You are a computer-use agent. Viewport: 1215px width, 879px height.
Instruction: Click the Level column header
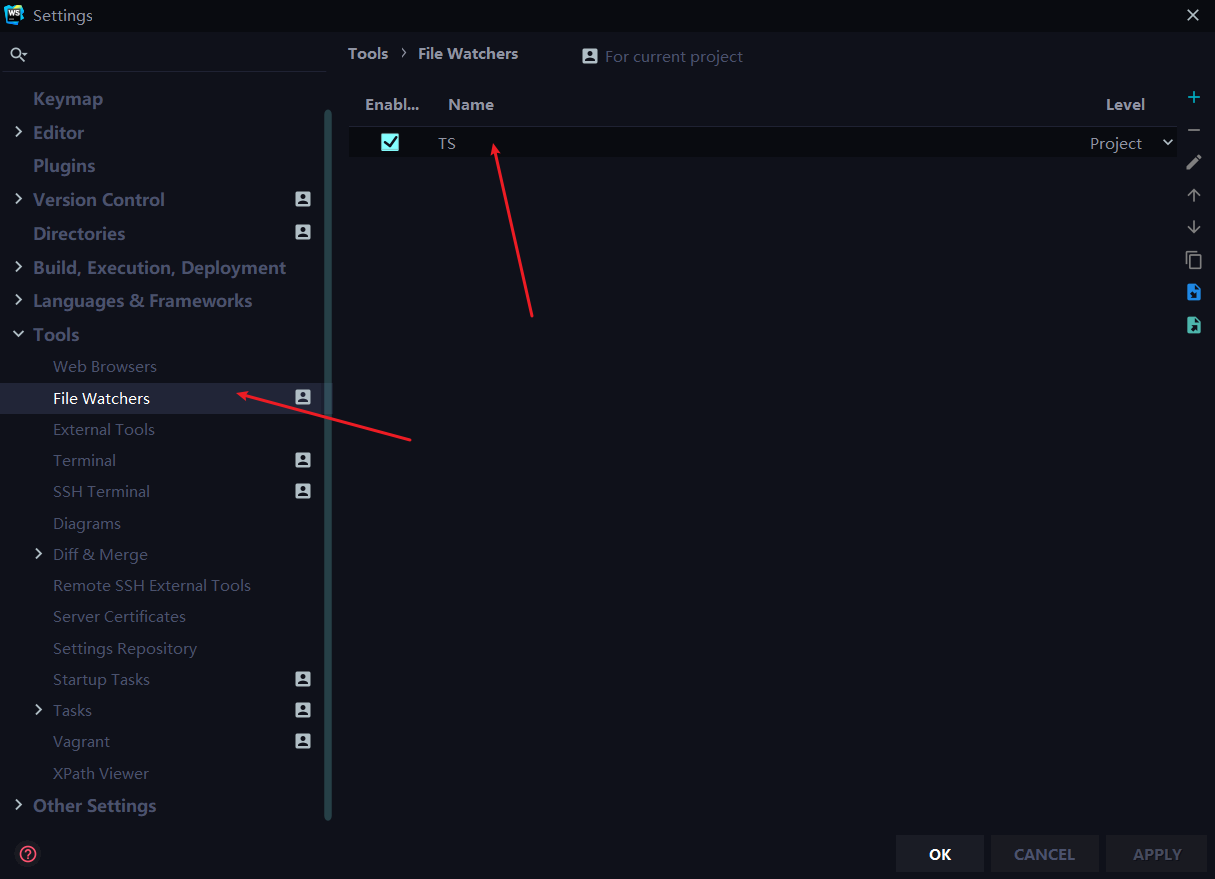1125,104
